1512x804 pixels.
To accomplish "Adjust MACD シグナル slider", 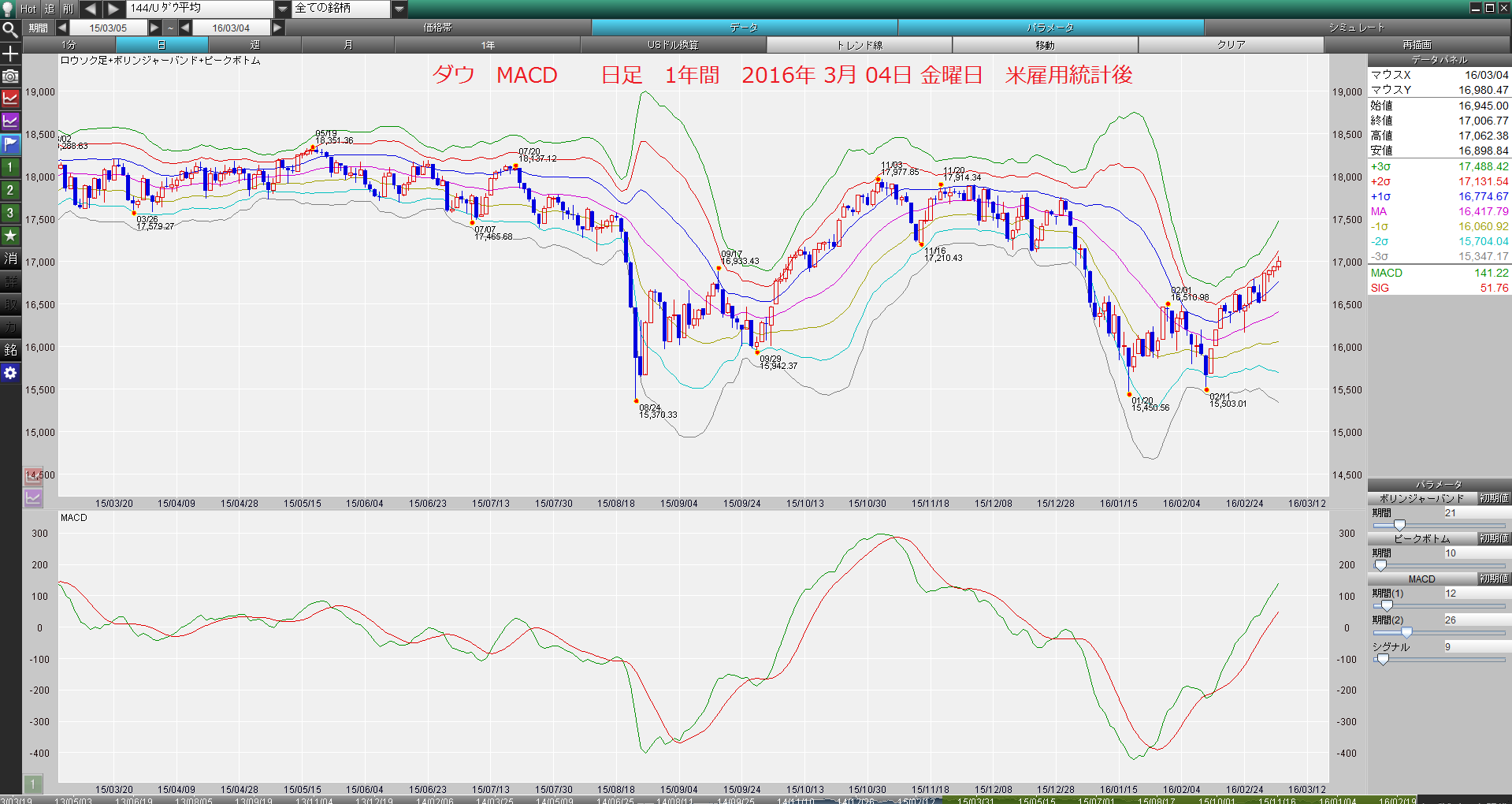I will 1383,659.
